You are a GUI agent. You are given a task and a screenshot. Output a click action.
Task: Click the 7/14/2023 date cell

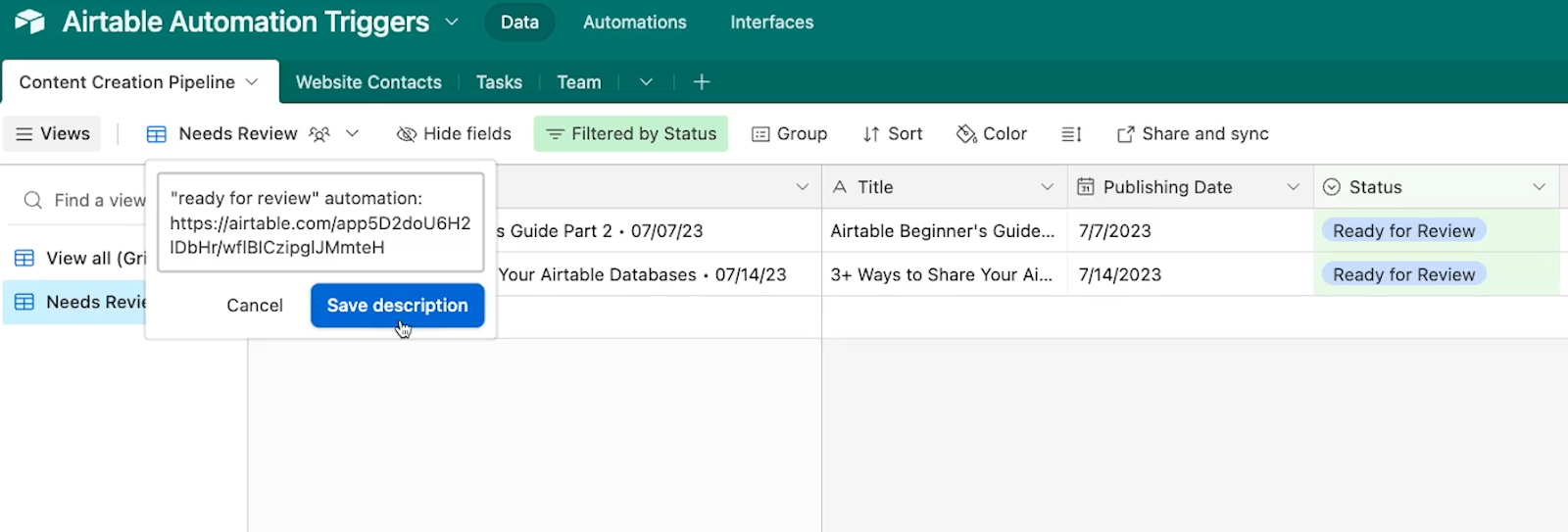[1190, 275]
